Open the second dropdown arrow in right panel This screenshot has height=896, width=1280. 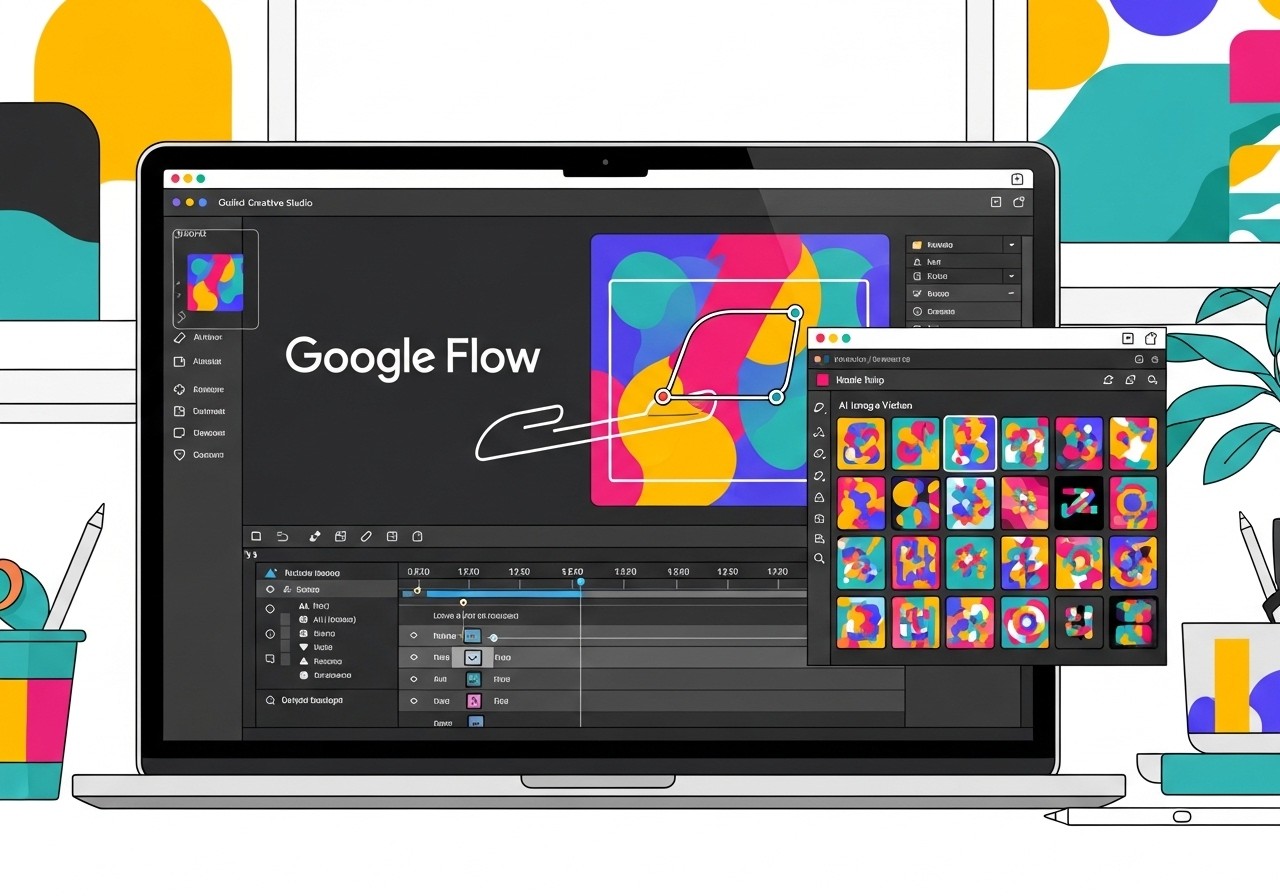1011,276
